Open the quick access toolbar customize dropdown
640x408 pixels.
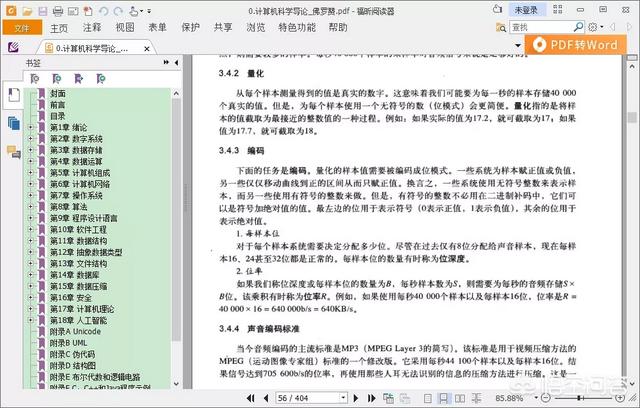click(x=149, y=11)
